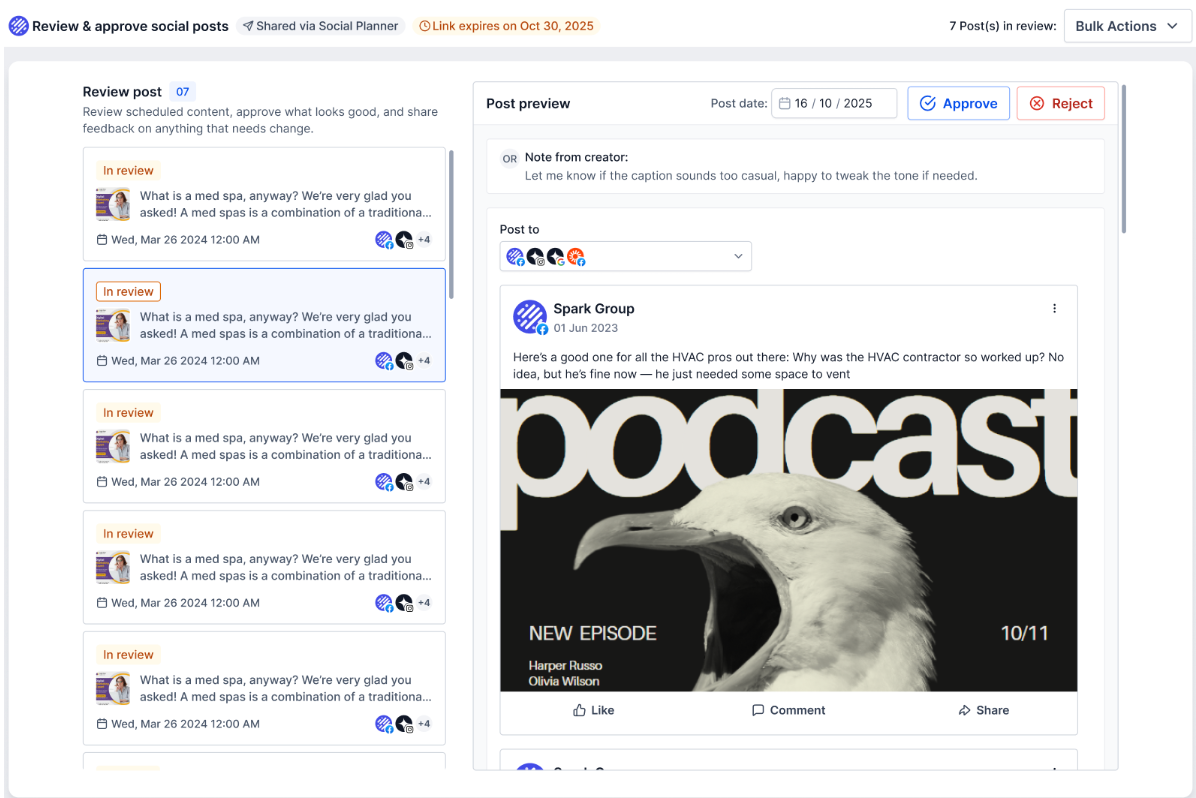This screenshot has height=798, width=1196.
Task: Click the 01 Jun 2023 post timestamp
Action: coord(585,328)
